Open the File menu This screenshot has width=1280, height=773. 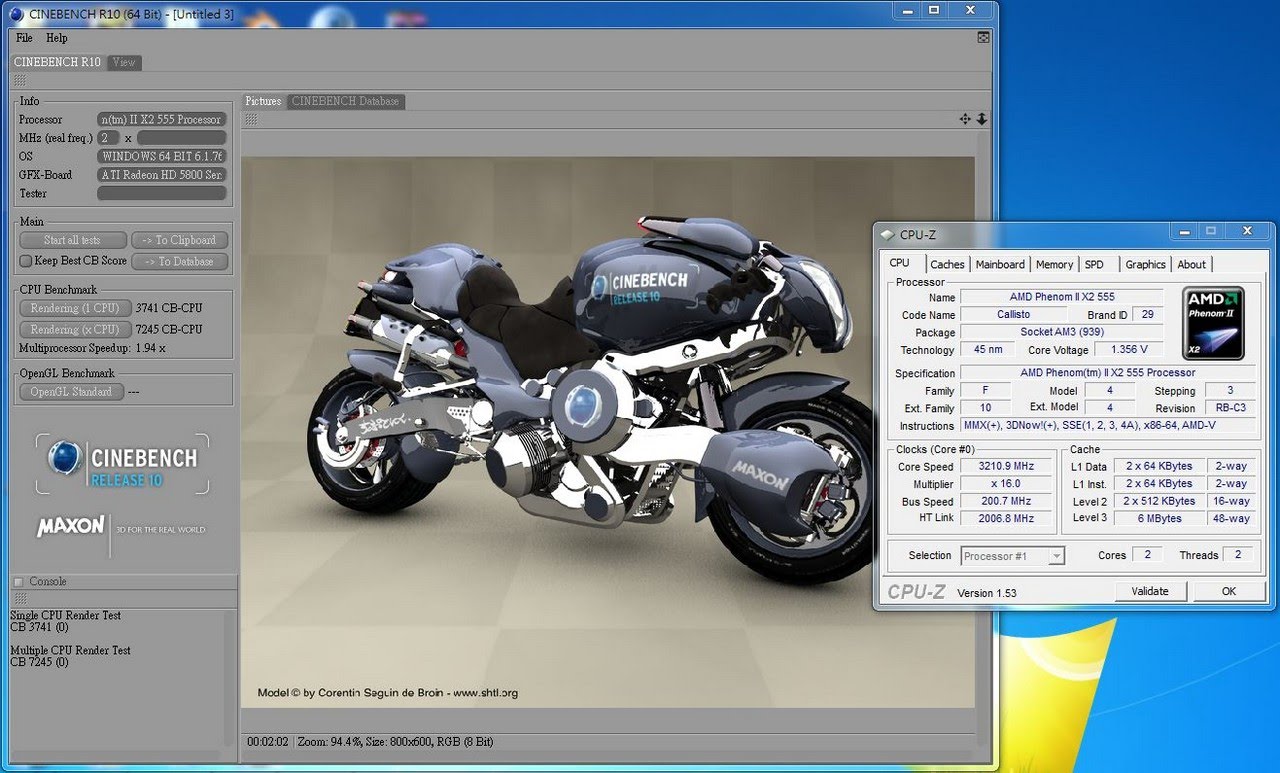24,38
